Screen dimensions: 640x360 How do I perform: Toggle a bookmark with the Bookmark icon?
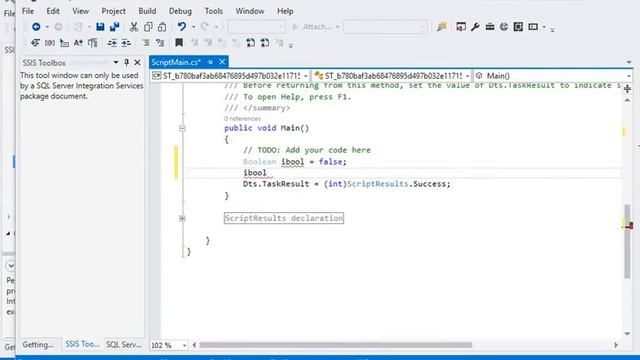[179, 42]
